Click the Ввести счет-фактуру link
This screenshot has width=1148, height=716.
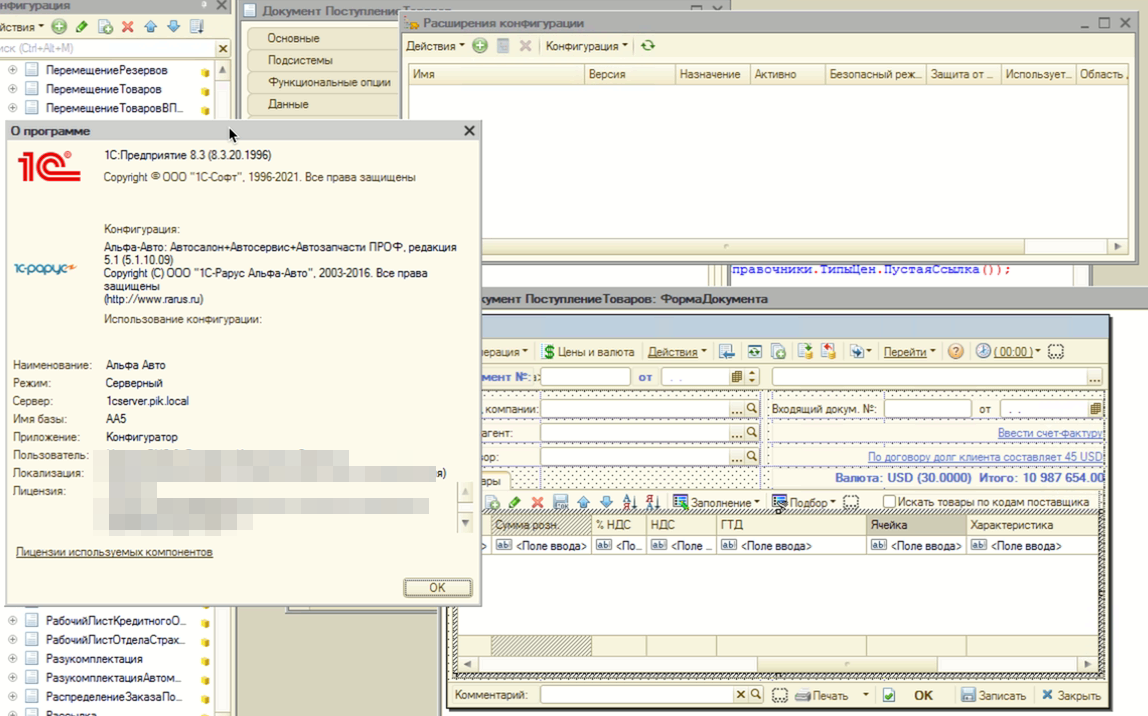1049,433
